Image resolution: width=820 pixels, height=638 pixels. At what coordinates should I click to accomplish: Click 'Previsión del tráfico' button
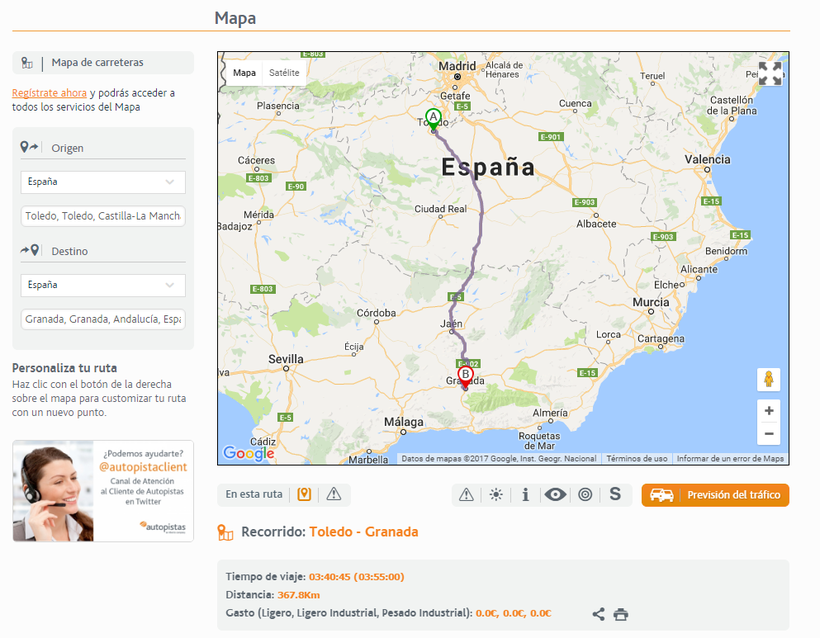[715, 495]
